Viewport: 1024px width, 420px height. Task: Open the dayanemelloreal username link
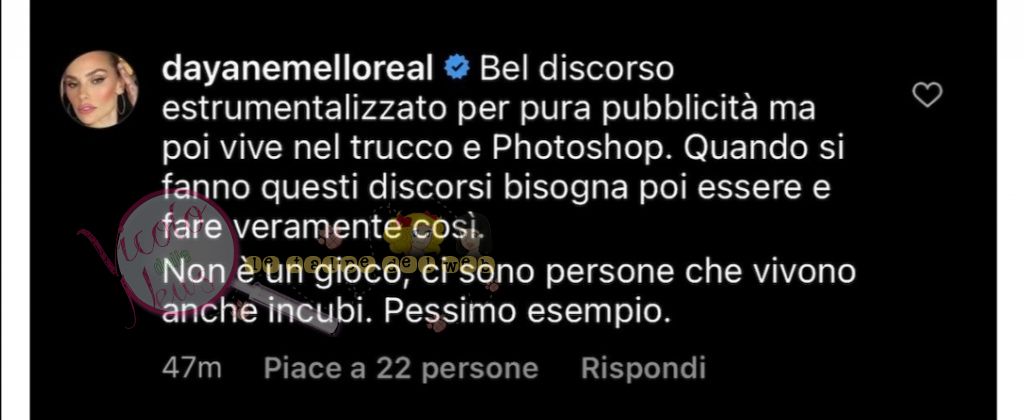297,70
